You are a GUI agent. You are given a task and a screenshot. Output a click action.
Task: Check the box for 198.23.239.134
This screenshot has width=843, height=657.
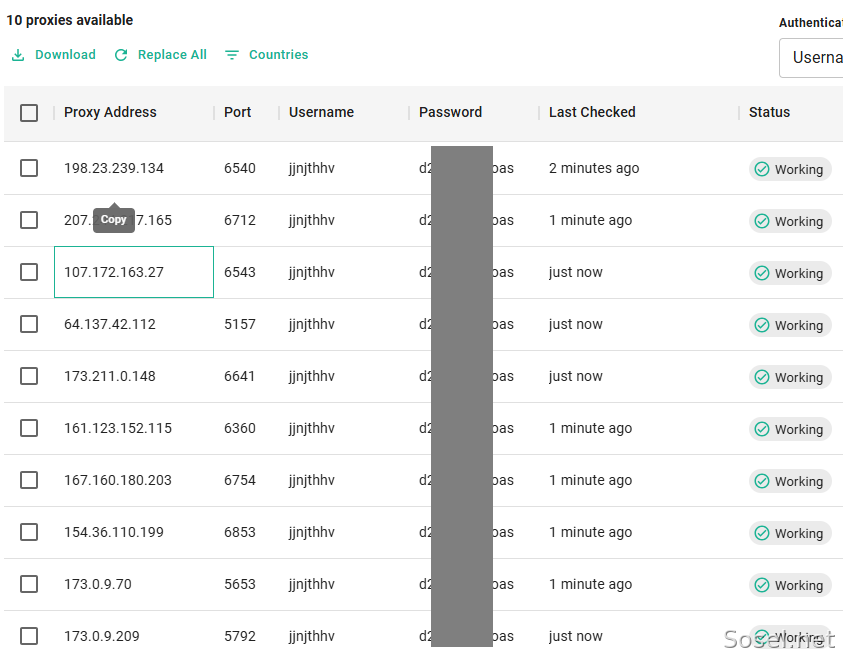[x=29, y=168]
